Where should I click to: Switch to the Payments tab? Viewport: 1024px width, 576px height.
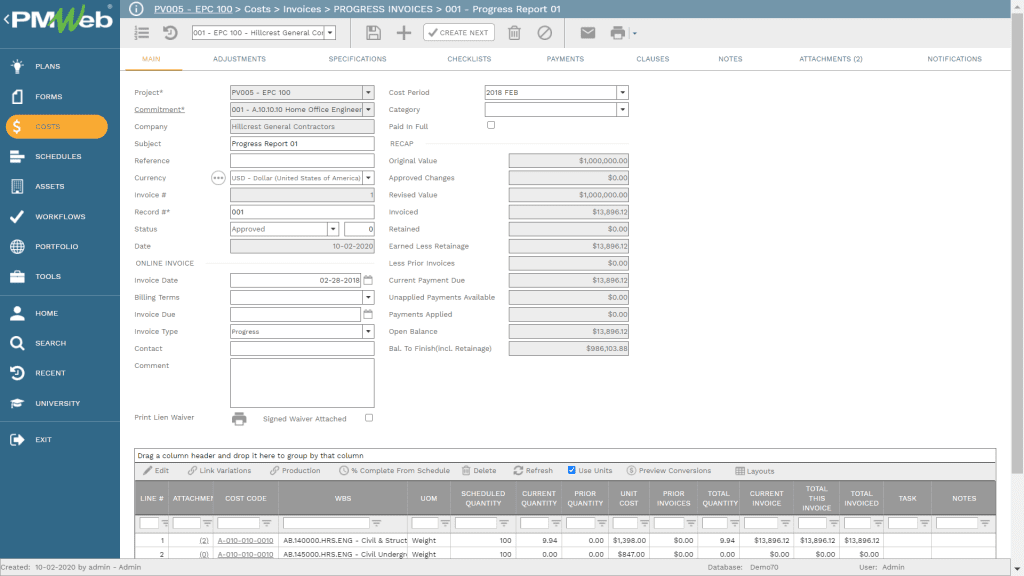565,59
